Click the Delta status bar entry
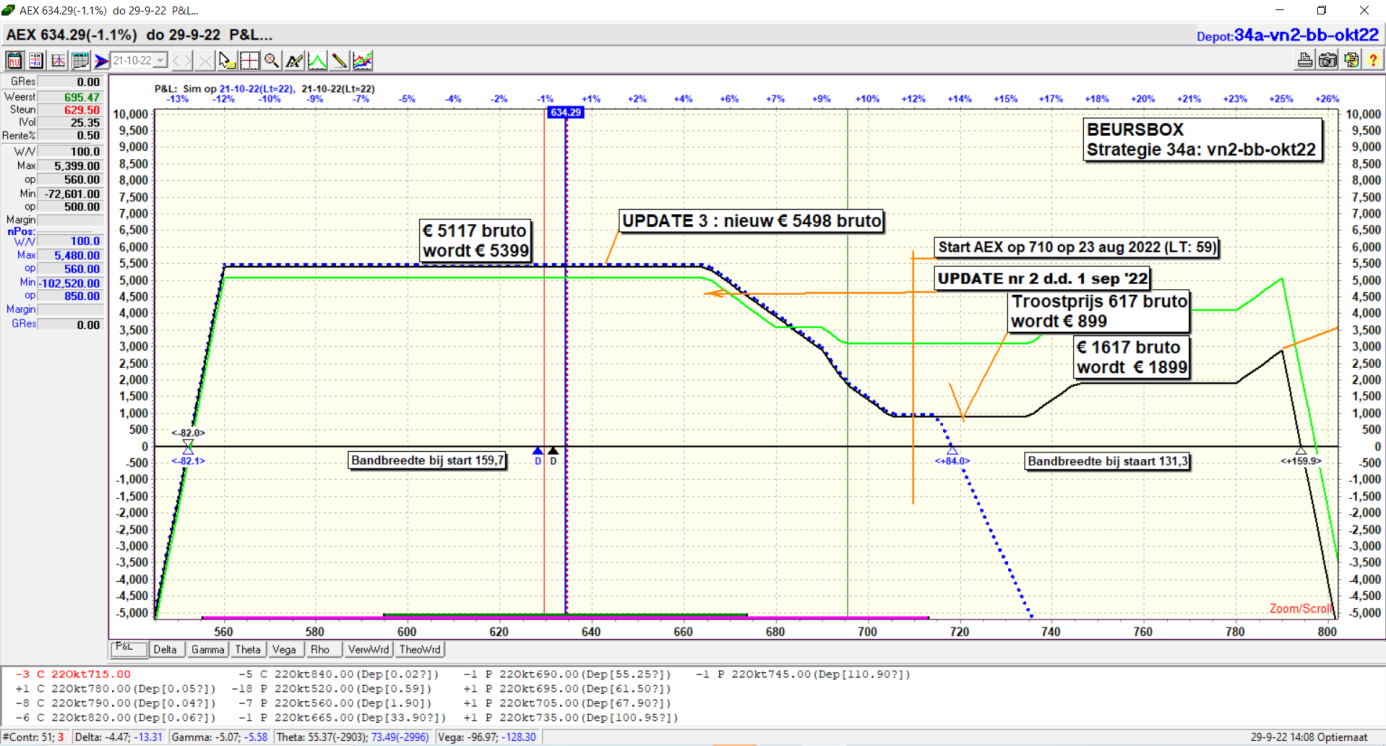This screenshot has width=1386, height=746. coord(118,737)
